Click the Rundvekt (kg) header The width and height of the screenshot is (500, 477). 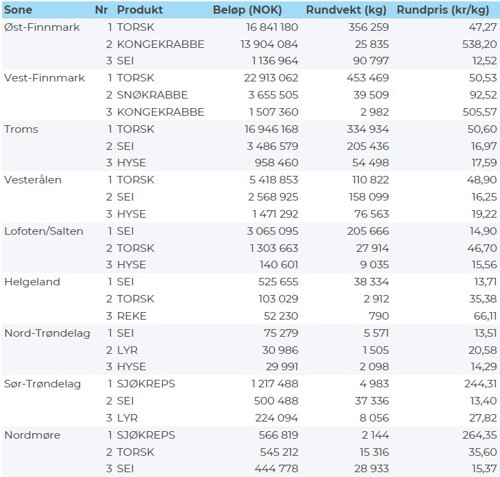click(x=346, y=10)
